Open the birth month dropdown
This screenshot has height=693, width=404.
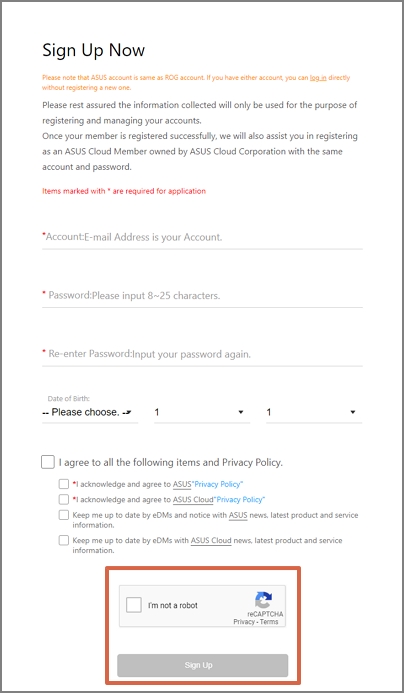point(202,412)
